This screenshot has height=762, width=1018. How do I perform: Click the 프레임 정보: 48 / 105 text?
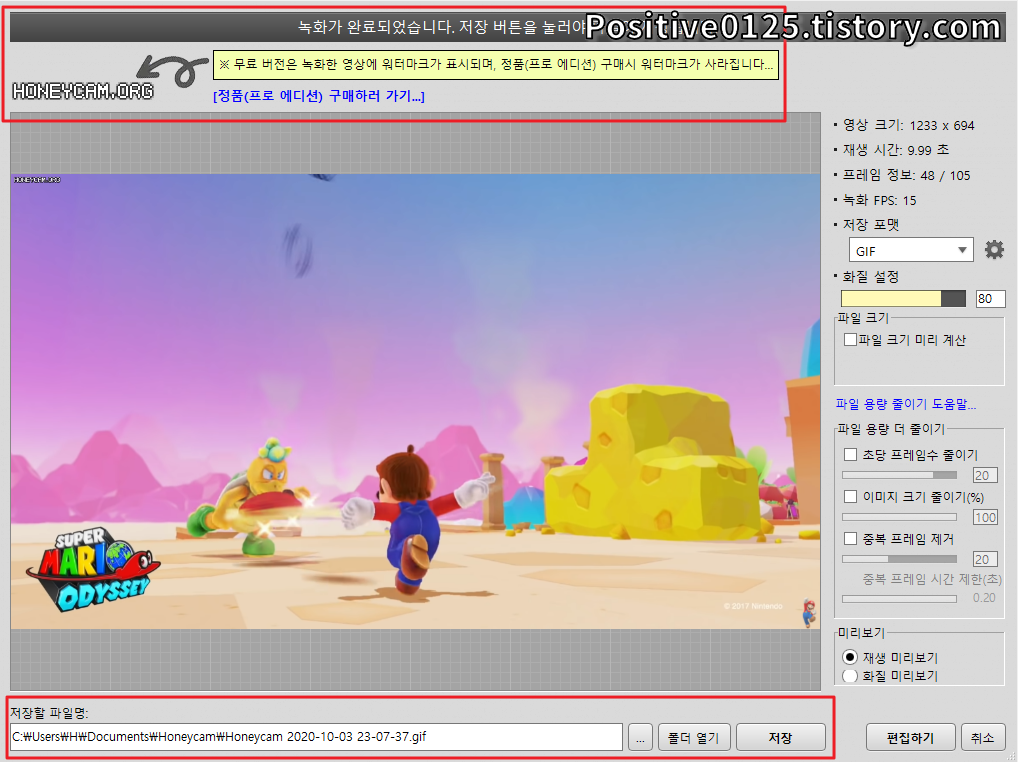(906, 175)
